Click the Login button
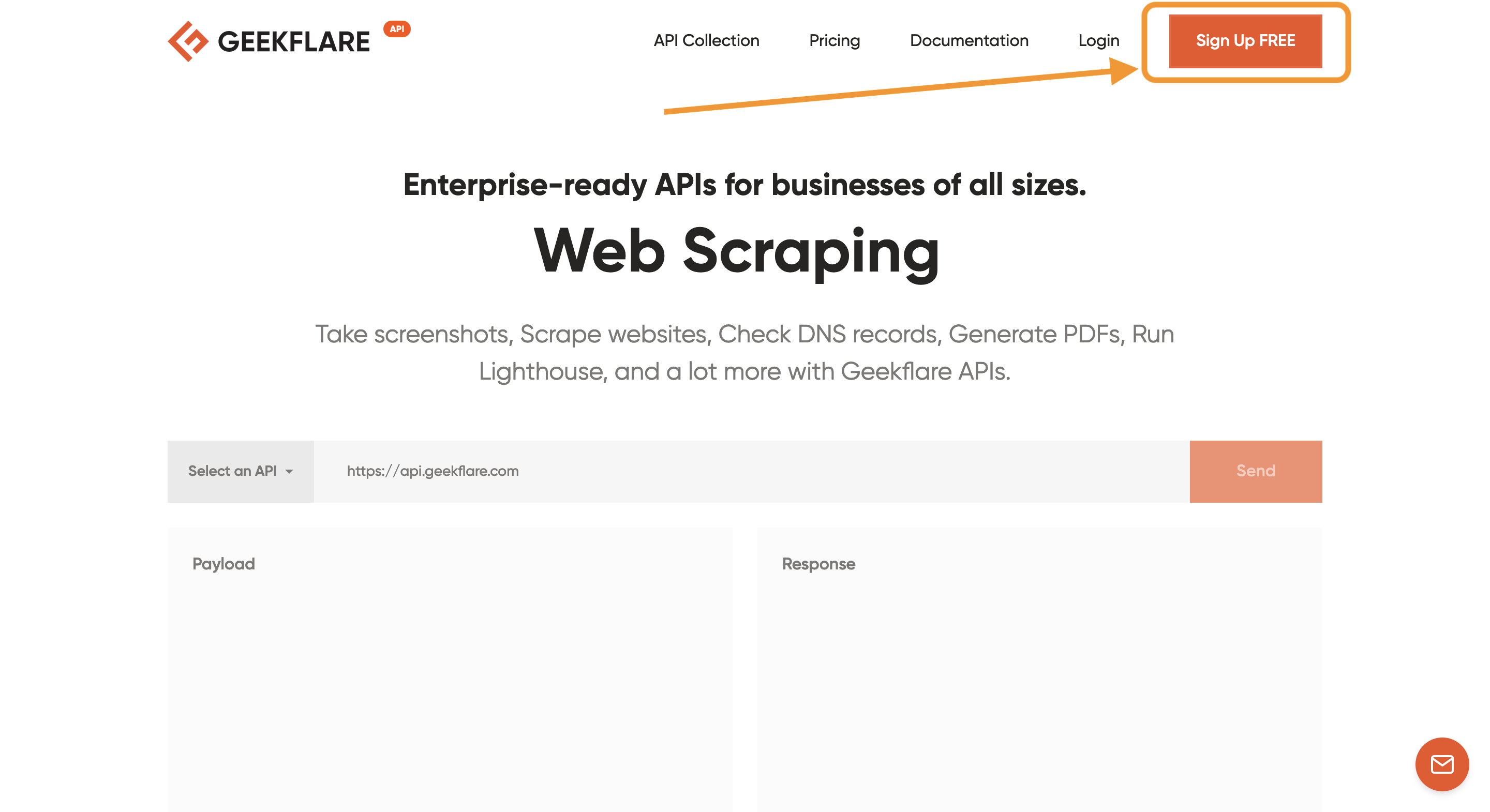This screenshot has width=1490, height=812. [x=1098, y=40]
